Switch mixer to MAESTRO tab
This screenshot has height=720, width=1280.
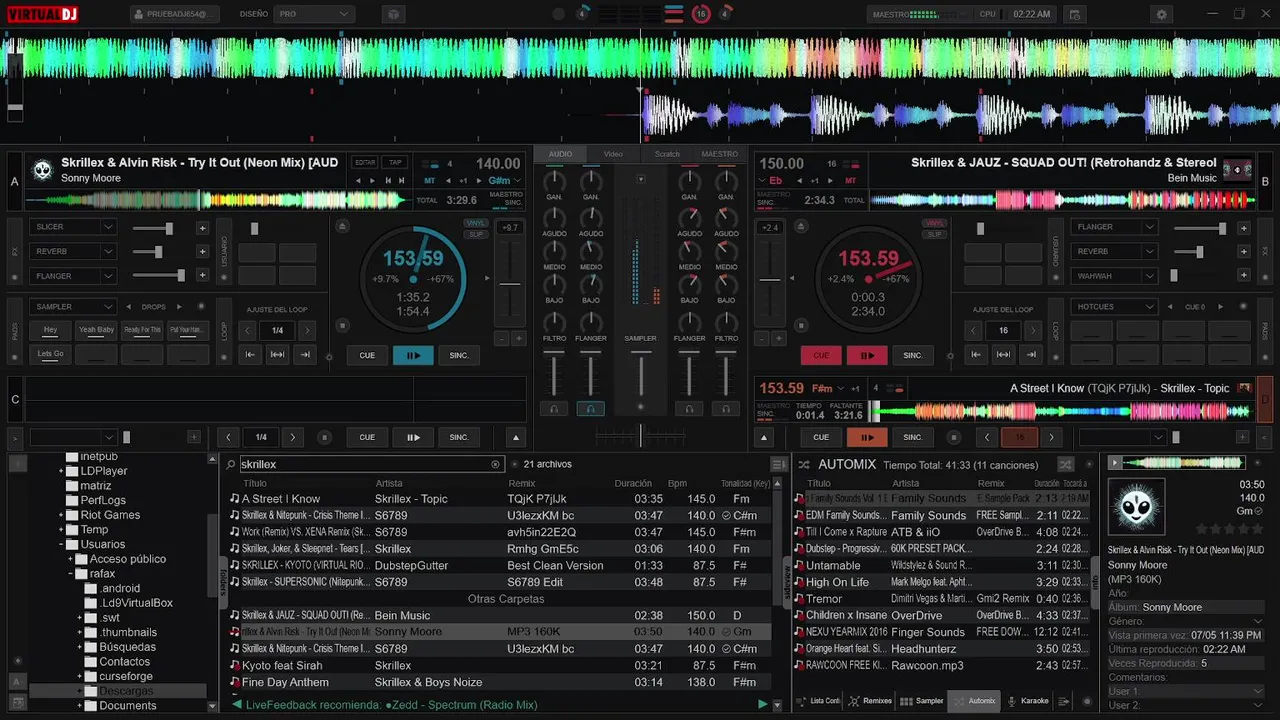(720, 154)
